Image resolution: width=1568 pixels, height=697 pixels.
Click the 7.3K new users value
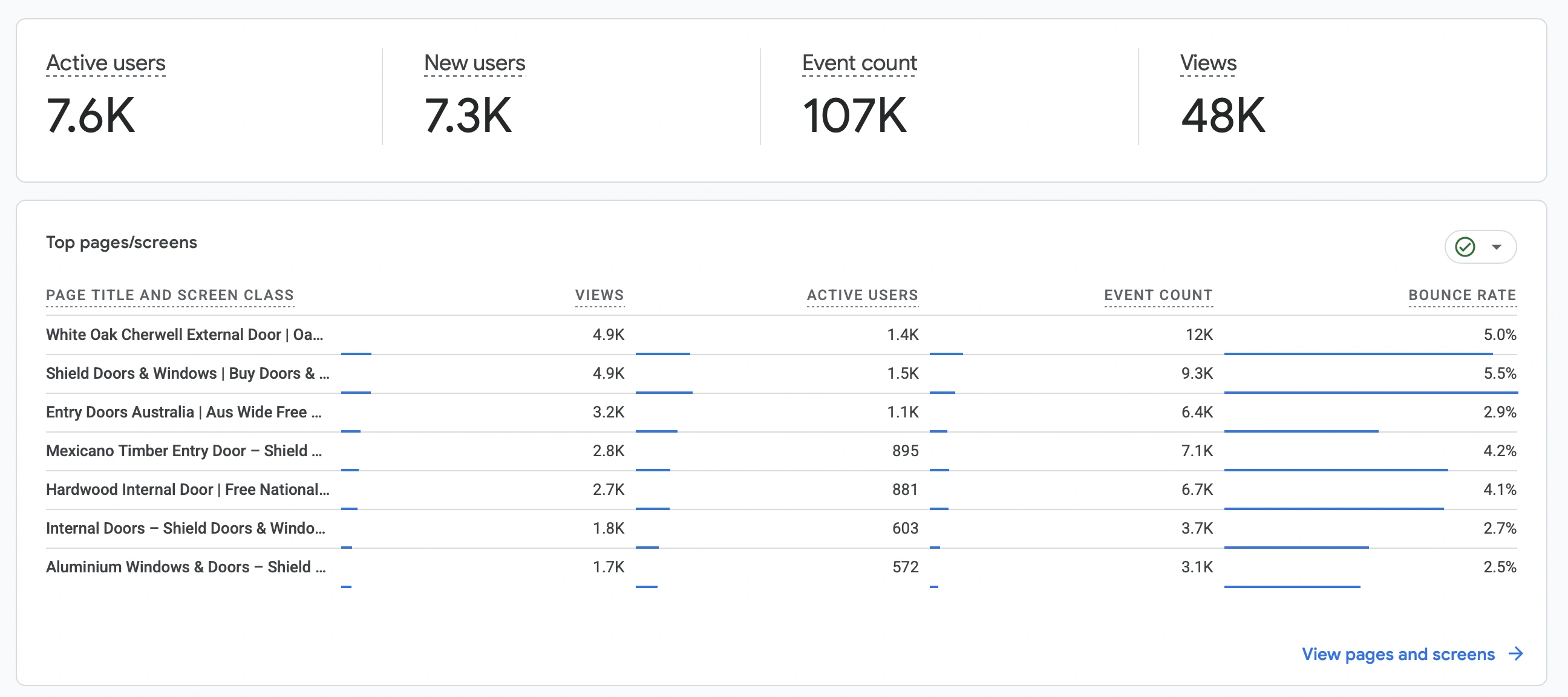pos(468,115)
